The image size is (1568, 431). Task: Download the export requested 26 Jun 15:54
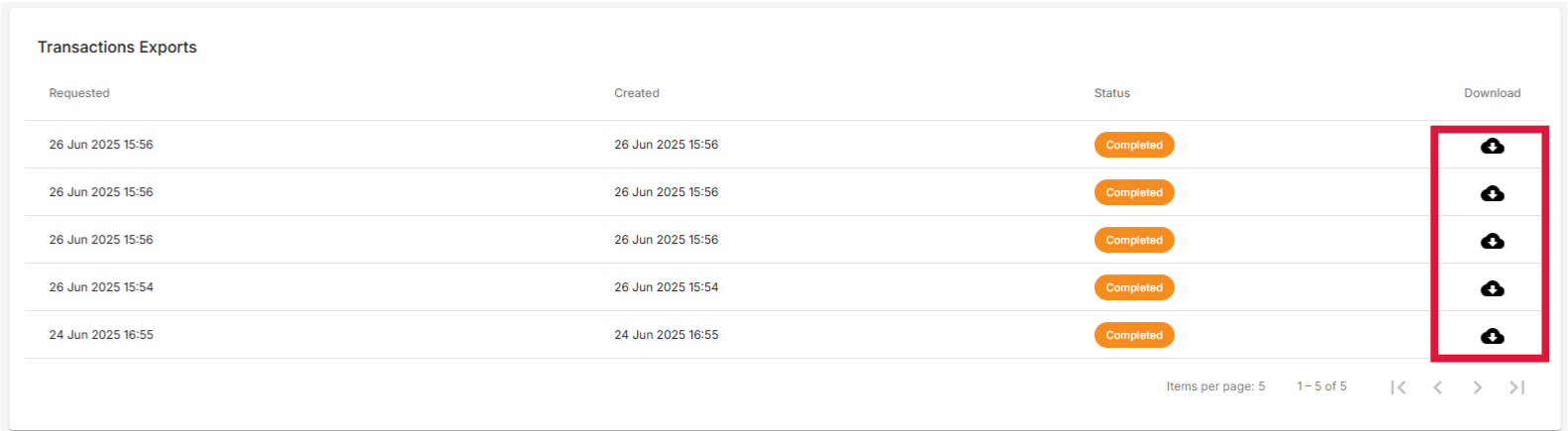coord(1492,288)
